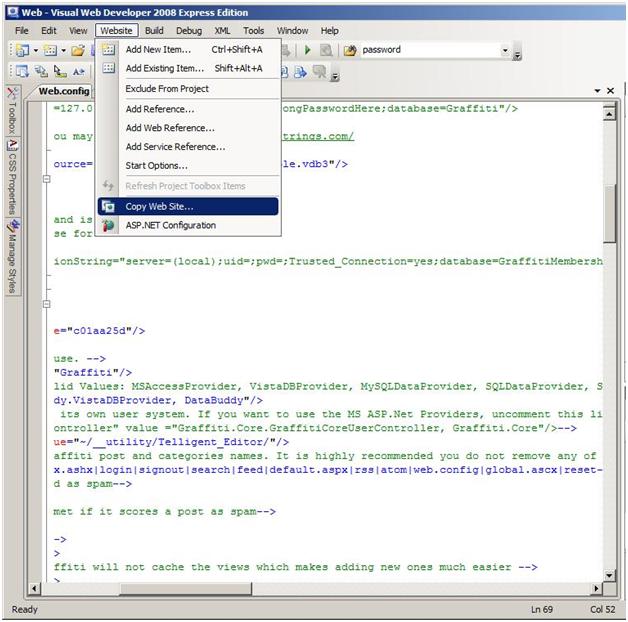628x622 pixels.
Task: Open the CSS Properties side panel tab
Action: coord(12,177)
